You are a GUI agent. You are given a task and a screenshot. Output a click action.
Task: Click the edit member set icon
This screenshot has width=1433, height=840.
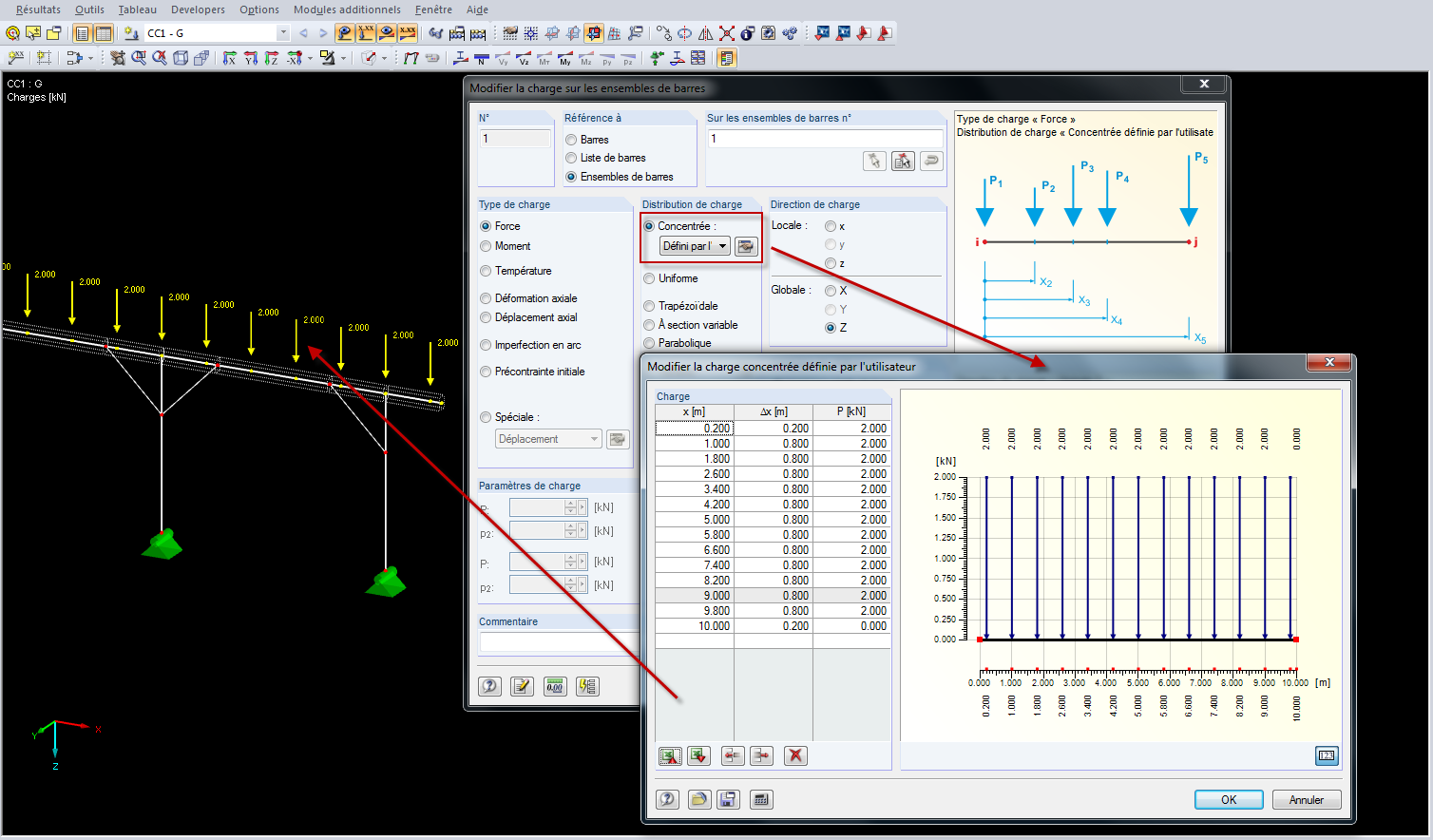coord(903,161)
